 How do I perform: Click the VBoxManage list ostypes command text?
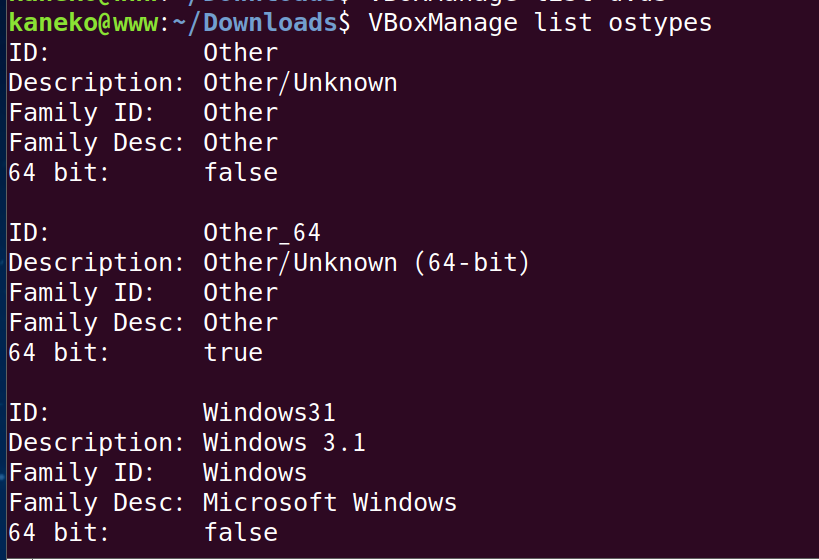tap(540, 23)
